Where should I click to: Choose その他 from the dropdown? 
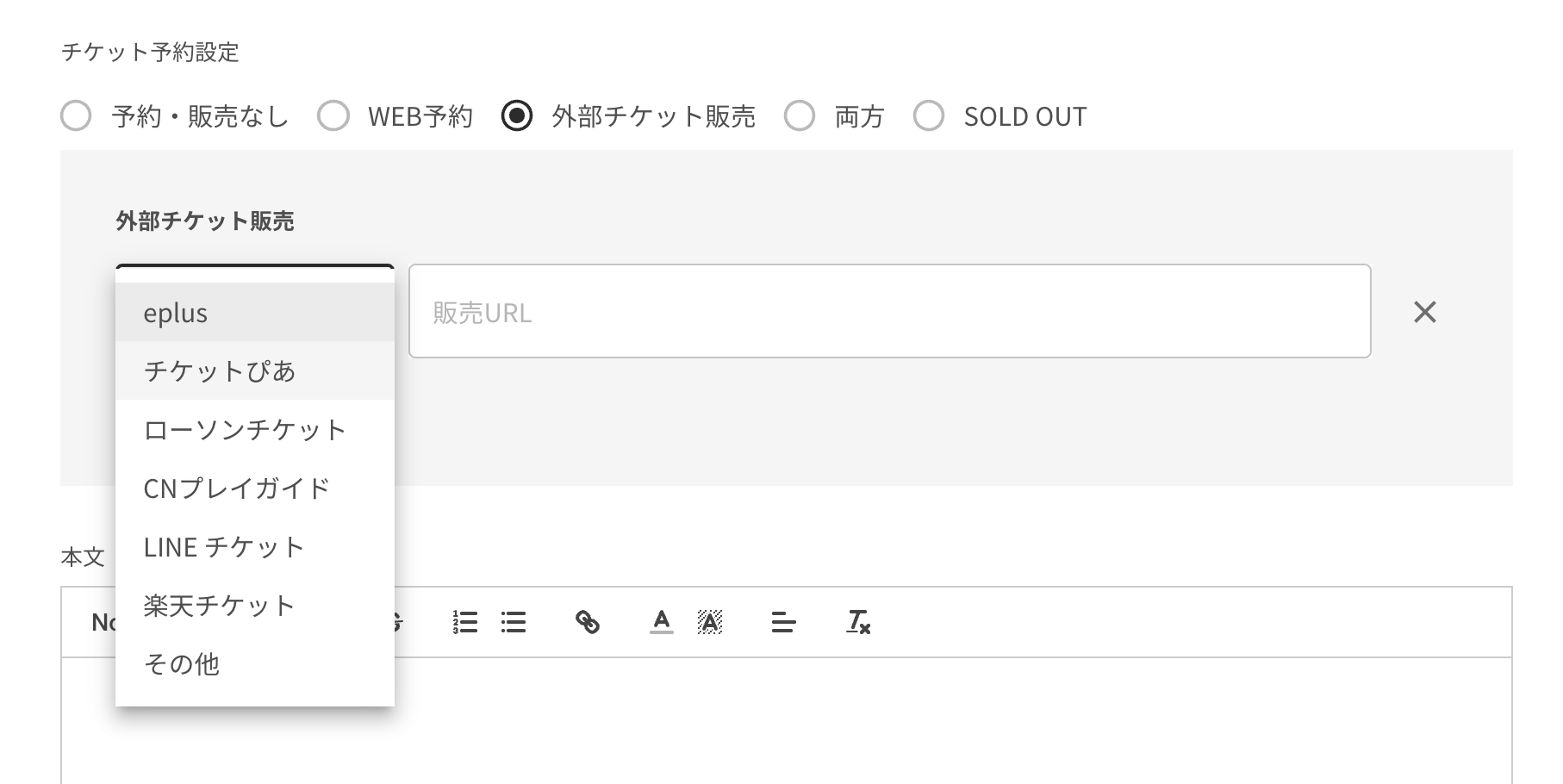[255, 663]
